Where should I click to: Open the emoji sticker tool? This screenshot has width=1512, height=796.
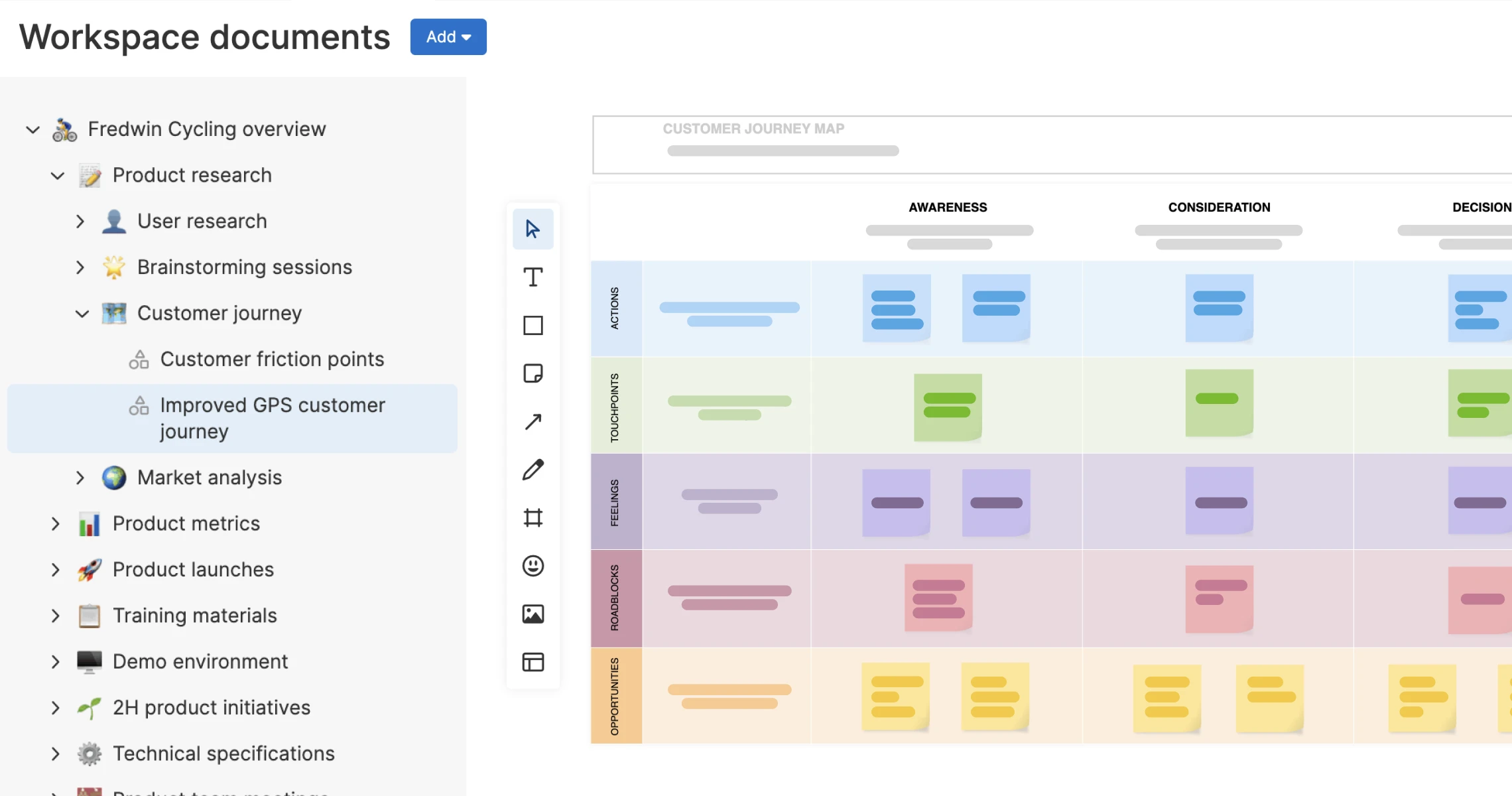coord(533,566)
